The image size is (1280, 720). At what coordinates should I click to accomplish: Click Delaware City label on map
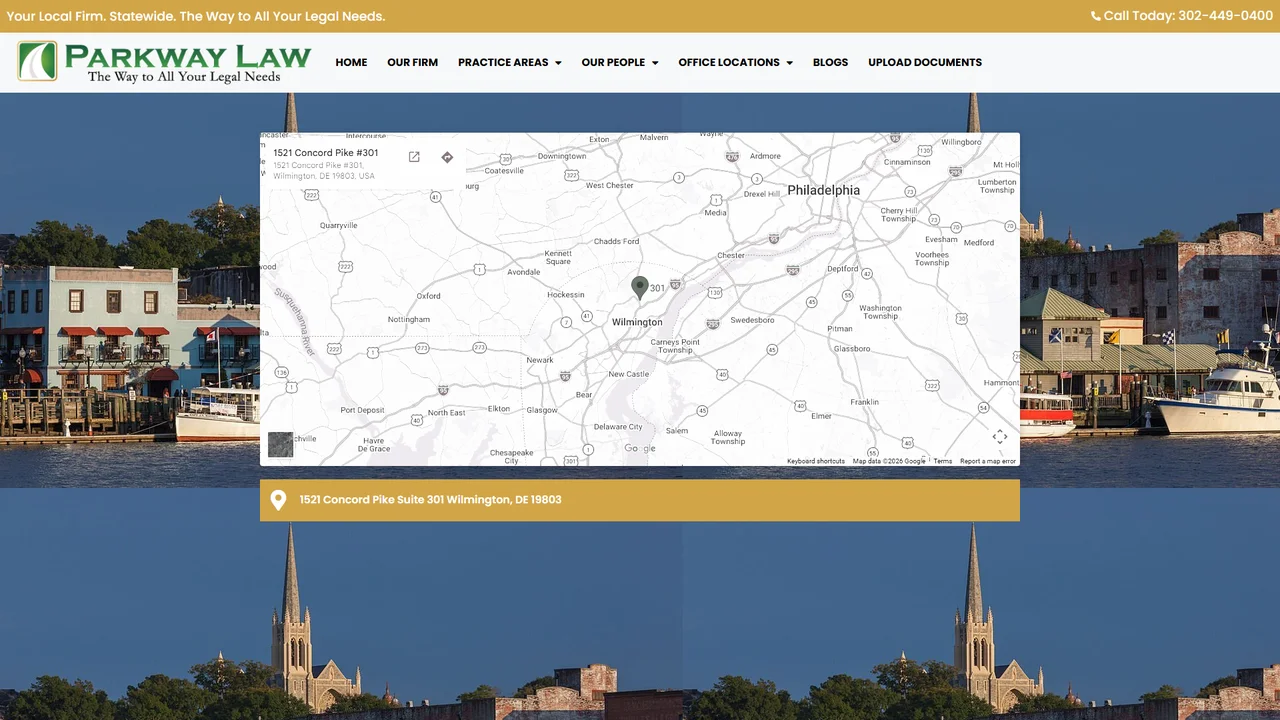[618, 427]
